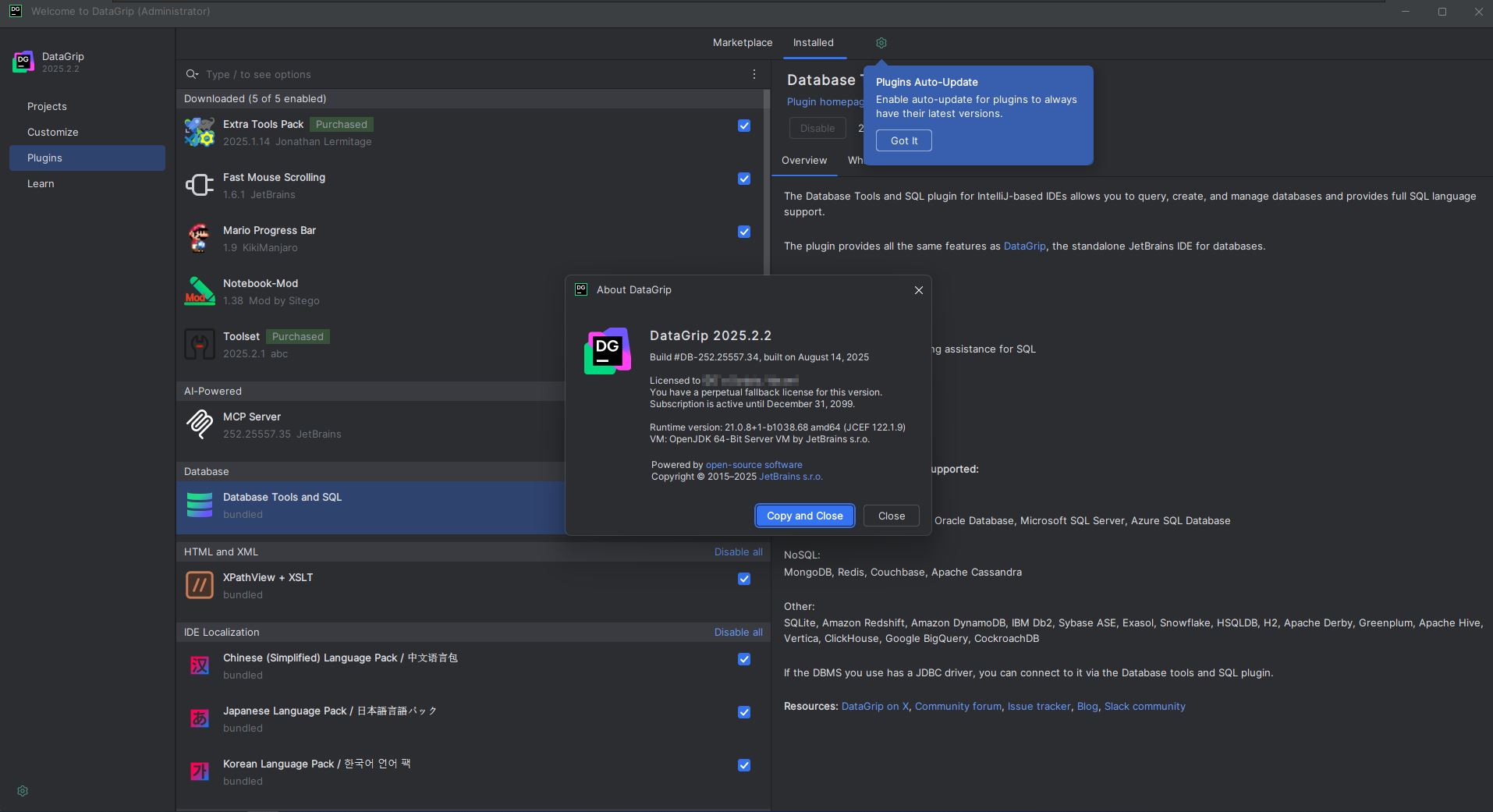Screen dimensions: 1493x812
Task: Open the plugin list three-dot options menu
Action: click(754, 74)
